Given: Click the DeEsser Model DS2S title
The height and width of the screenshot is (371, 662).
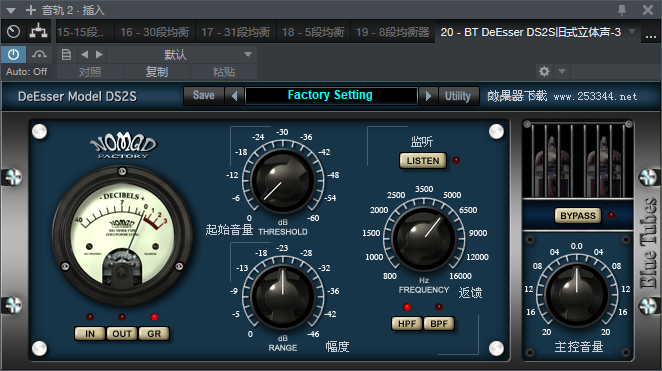Looking at the screenshot, I should [77, 97].
